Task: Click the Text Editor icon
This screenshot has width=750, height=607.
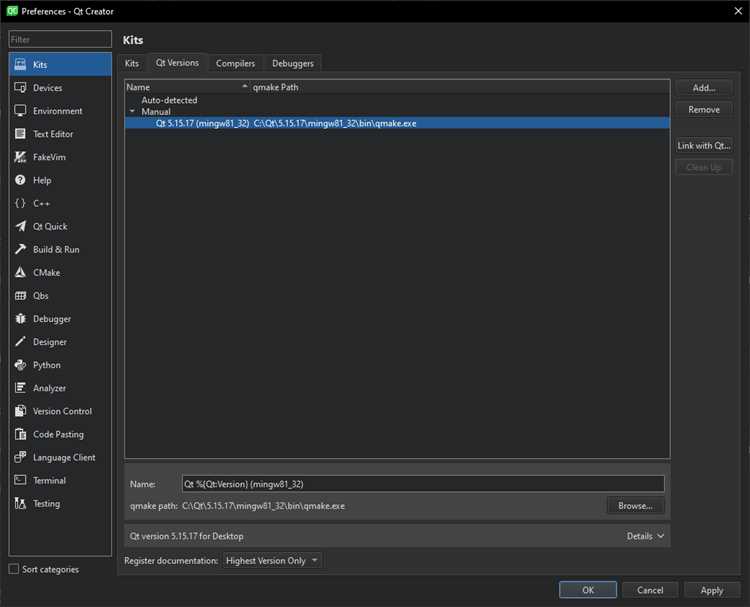Action: point(20,133)
